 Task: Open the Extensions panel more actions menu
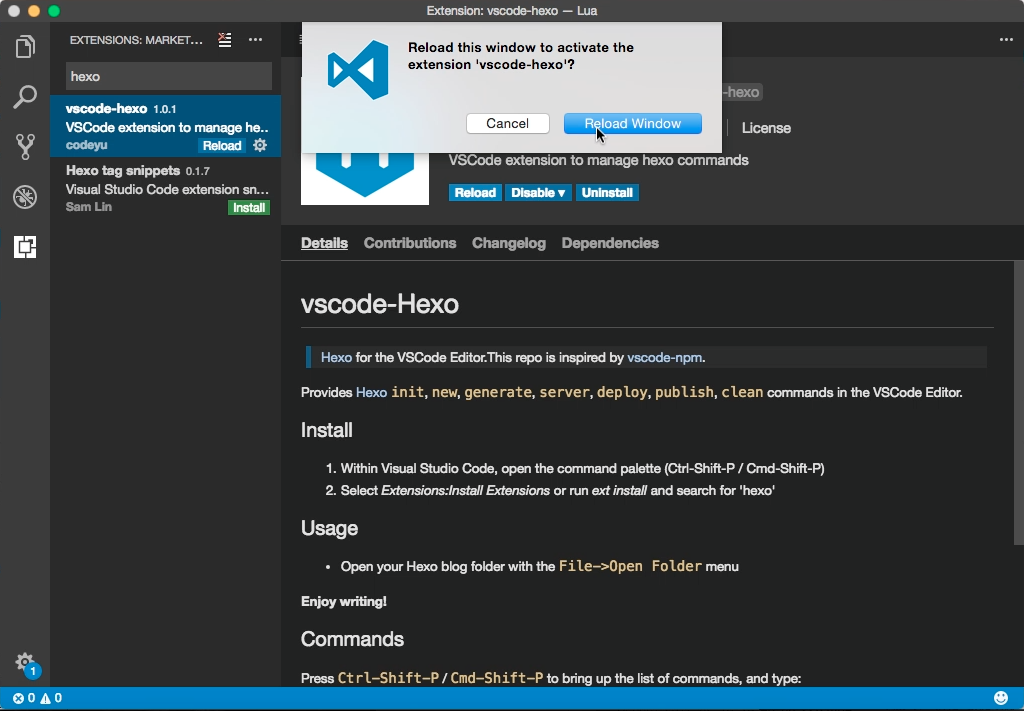pos(255,40)
